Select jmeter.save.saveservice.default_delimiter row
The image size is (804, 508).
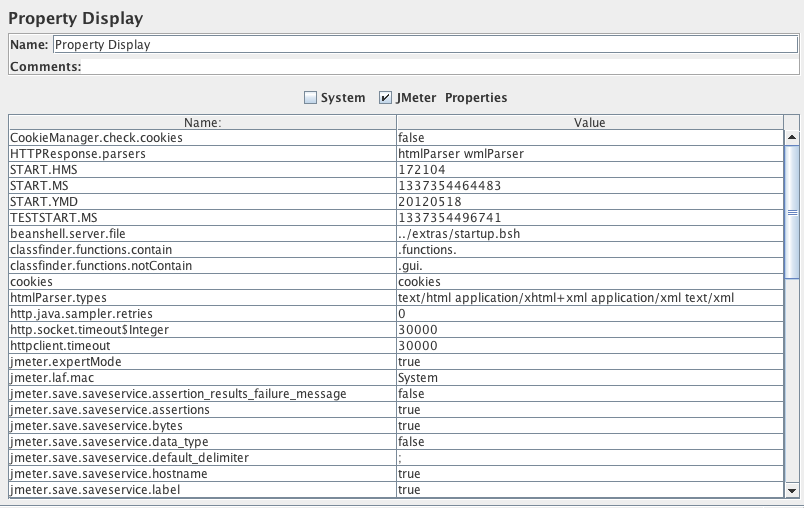pos(202,458)
